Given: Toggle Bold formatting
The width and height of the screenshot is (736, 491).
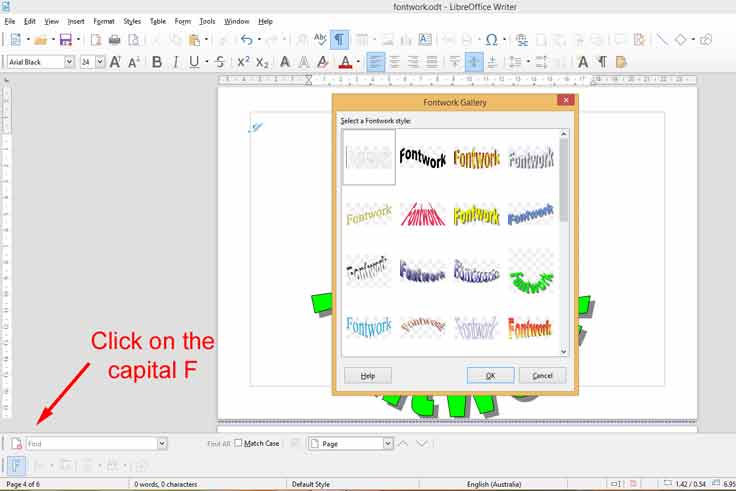Looking at the screenshot, I should click(x=157, y=62).
